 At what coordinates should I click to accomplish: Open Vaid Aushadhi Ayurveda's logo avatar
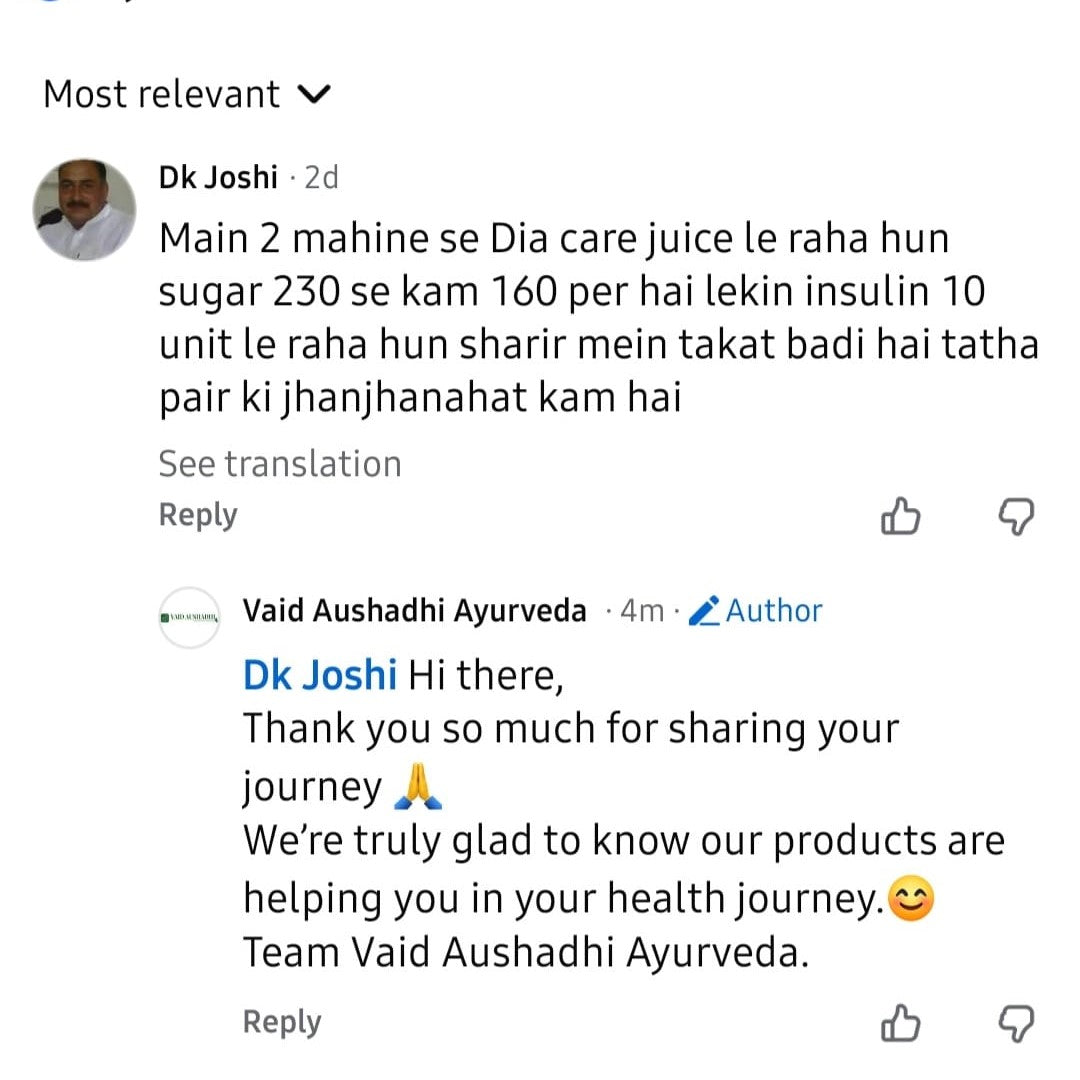coord(189,617)
